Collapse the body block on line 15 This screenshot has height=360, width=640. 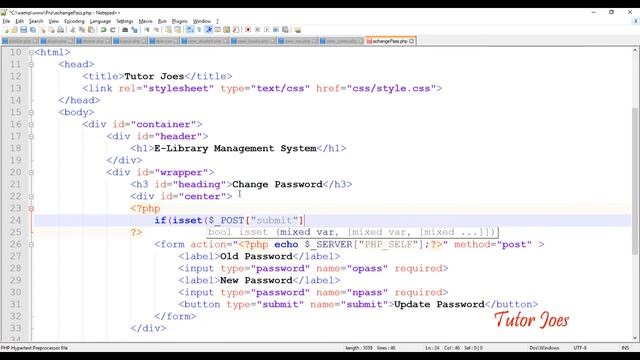pyautogui.click(x=31, y=112)
